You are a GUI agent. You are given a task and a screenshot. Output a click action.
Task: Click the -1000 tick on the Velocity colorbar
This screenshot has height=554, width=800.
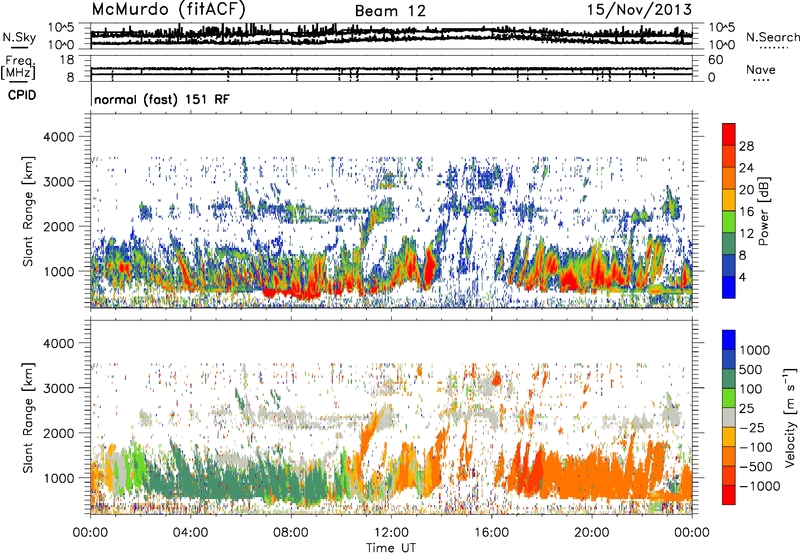[x=760, y=486]
